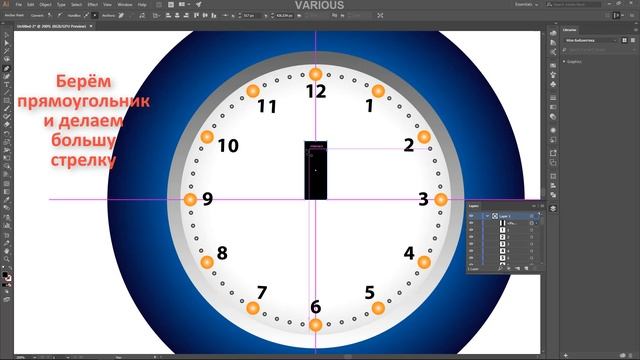640x360 pixels.
Task: Select the Eyedropper tool
Action: pos(7,199)
